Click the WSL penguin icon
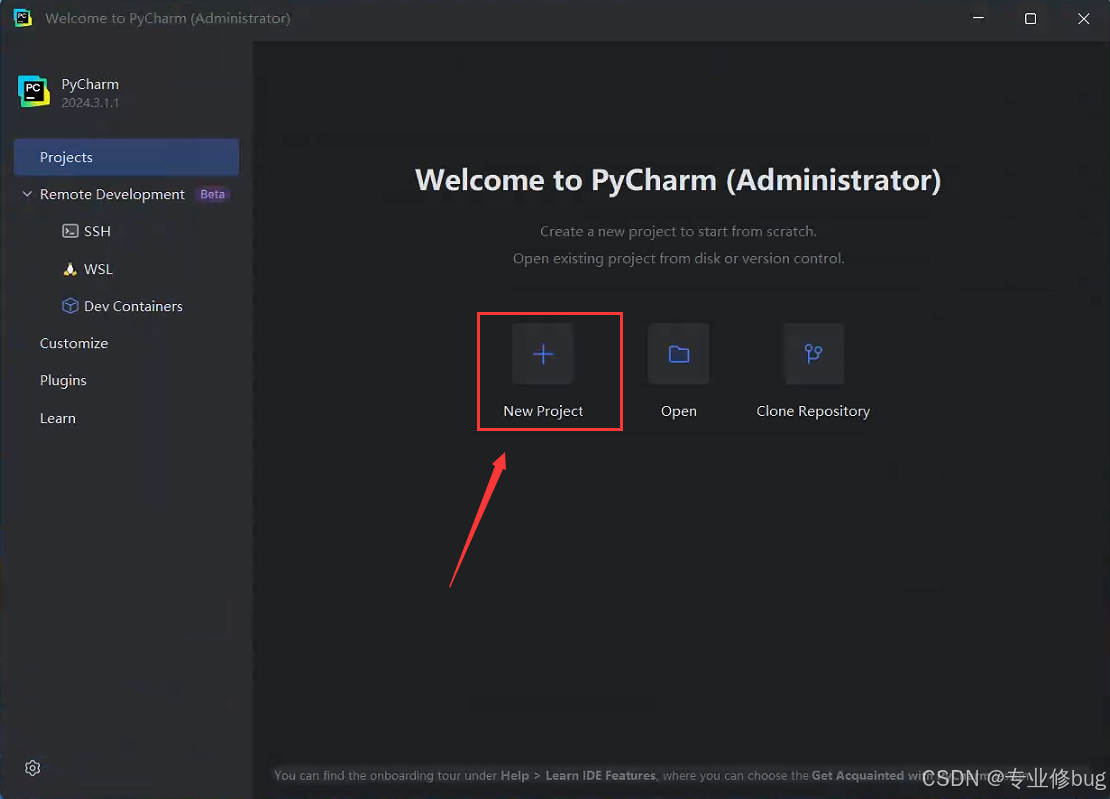Viewport: 1110px width, 799px height. (70, 269)
